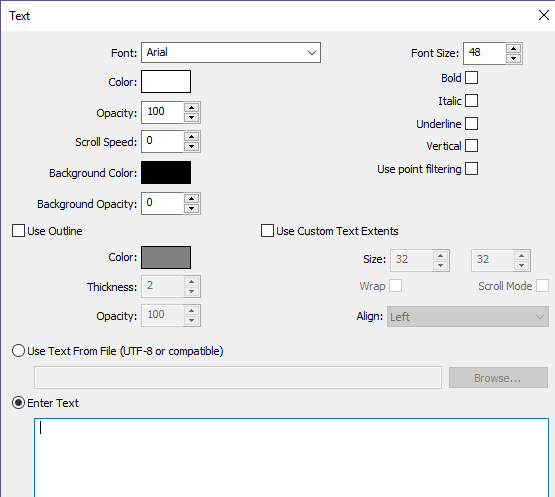Check Use Custom Text Extents

click(267, 230)
